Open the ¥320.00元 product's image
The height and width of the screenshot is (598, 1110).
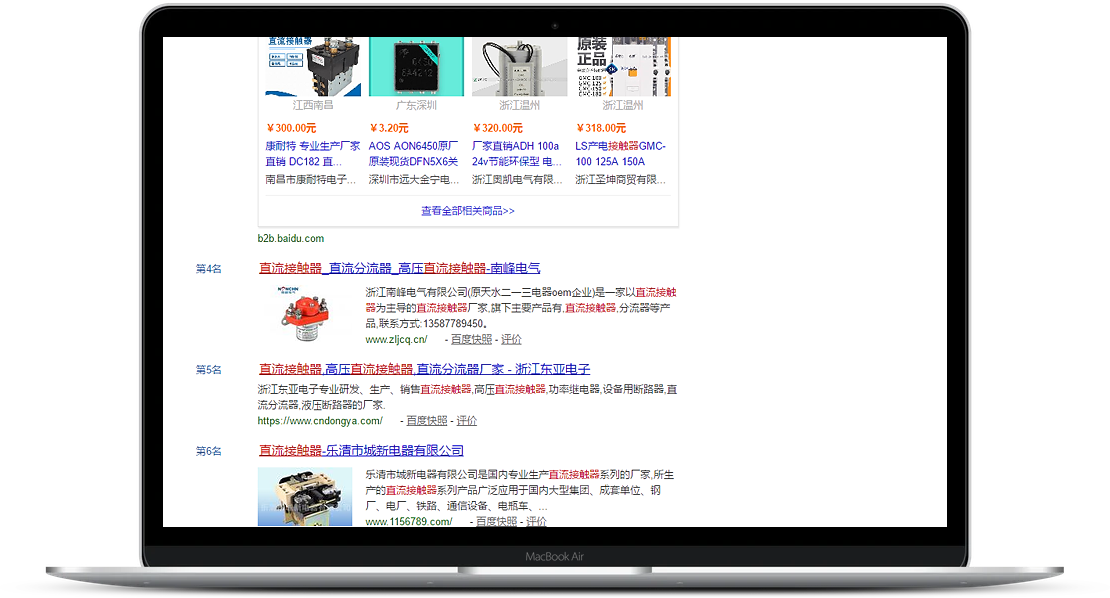click(520, 67)
